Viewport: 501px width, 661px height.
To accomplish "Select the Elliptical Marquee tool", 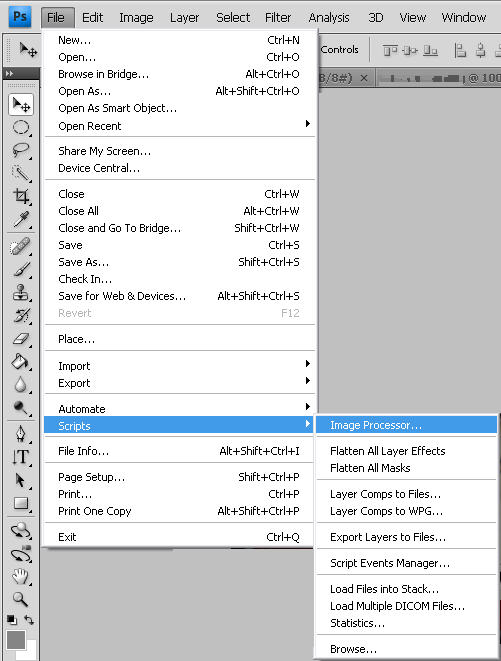I will click(x=21, y=127).
